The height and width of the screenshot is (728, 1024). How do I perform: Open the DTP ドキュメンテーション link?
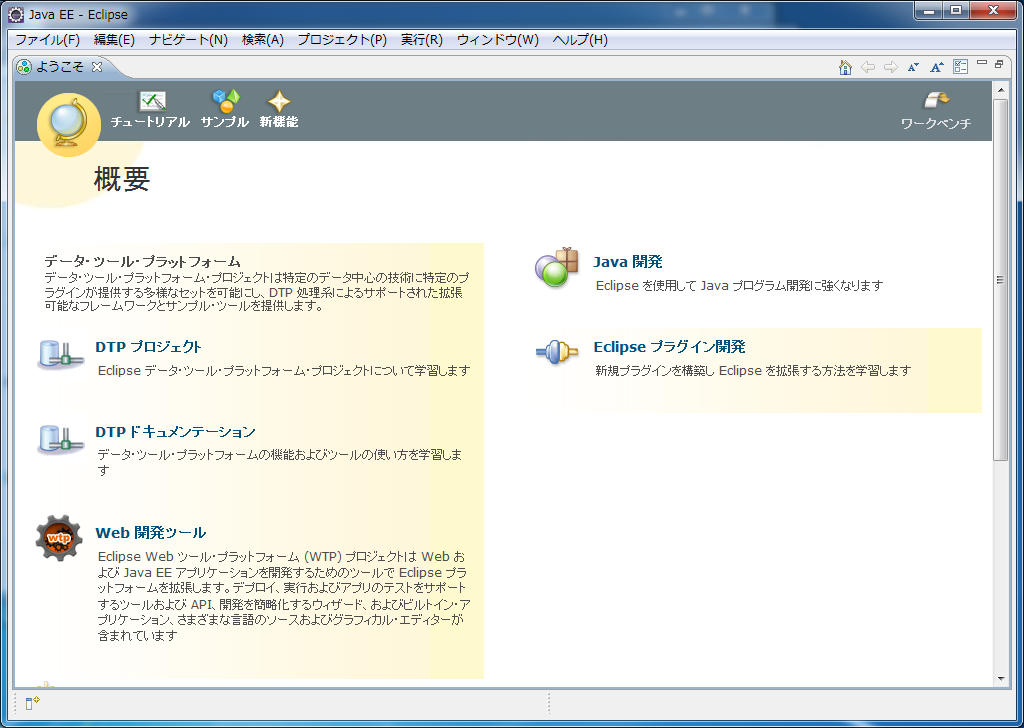[175, 432]
